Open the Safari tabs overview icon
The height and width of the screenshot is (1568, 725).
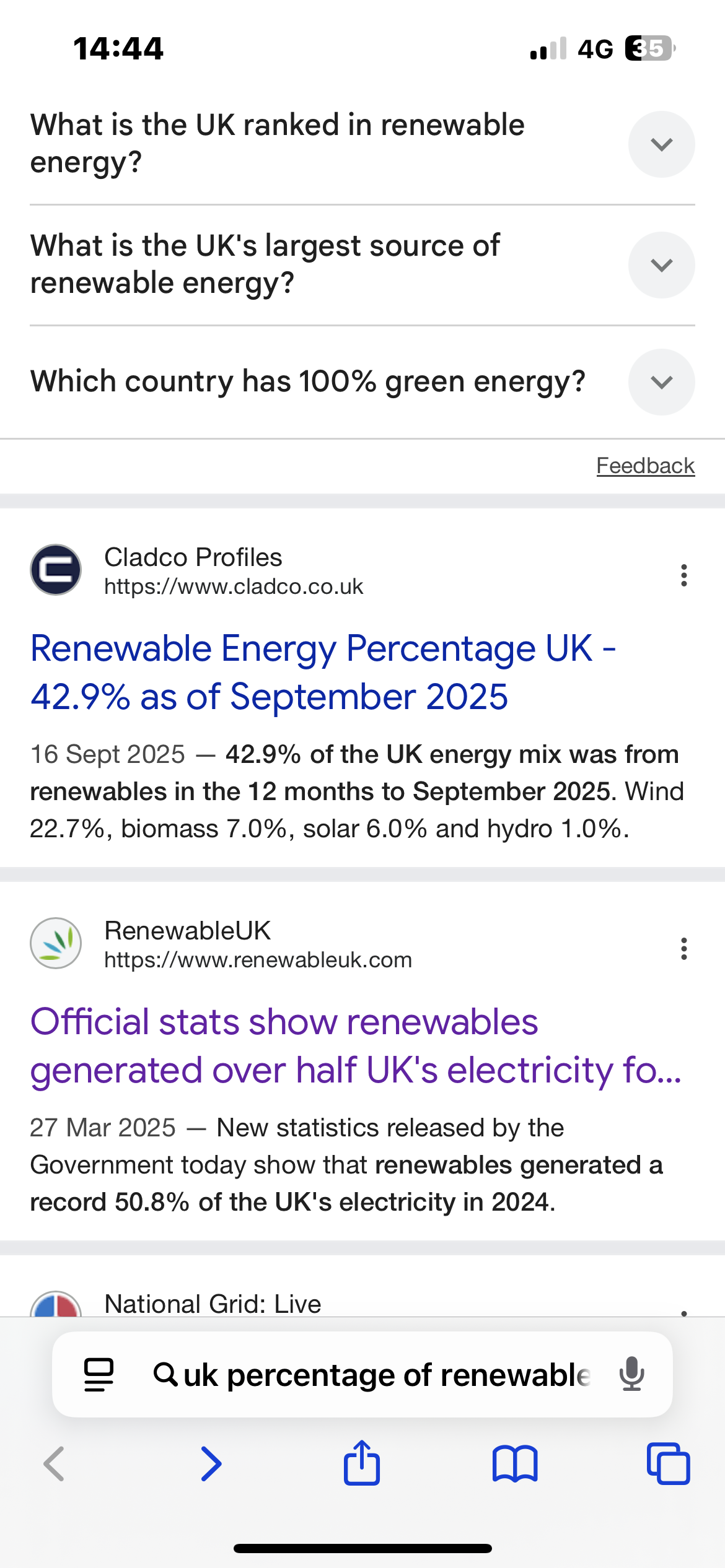(x=668, y=1464)
